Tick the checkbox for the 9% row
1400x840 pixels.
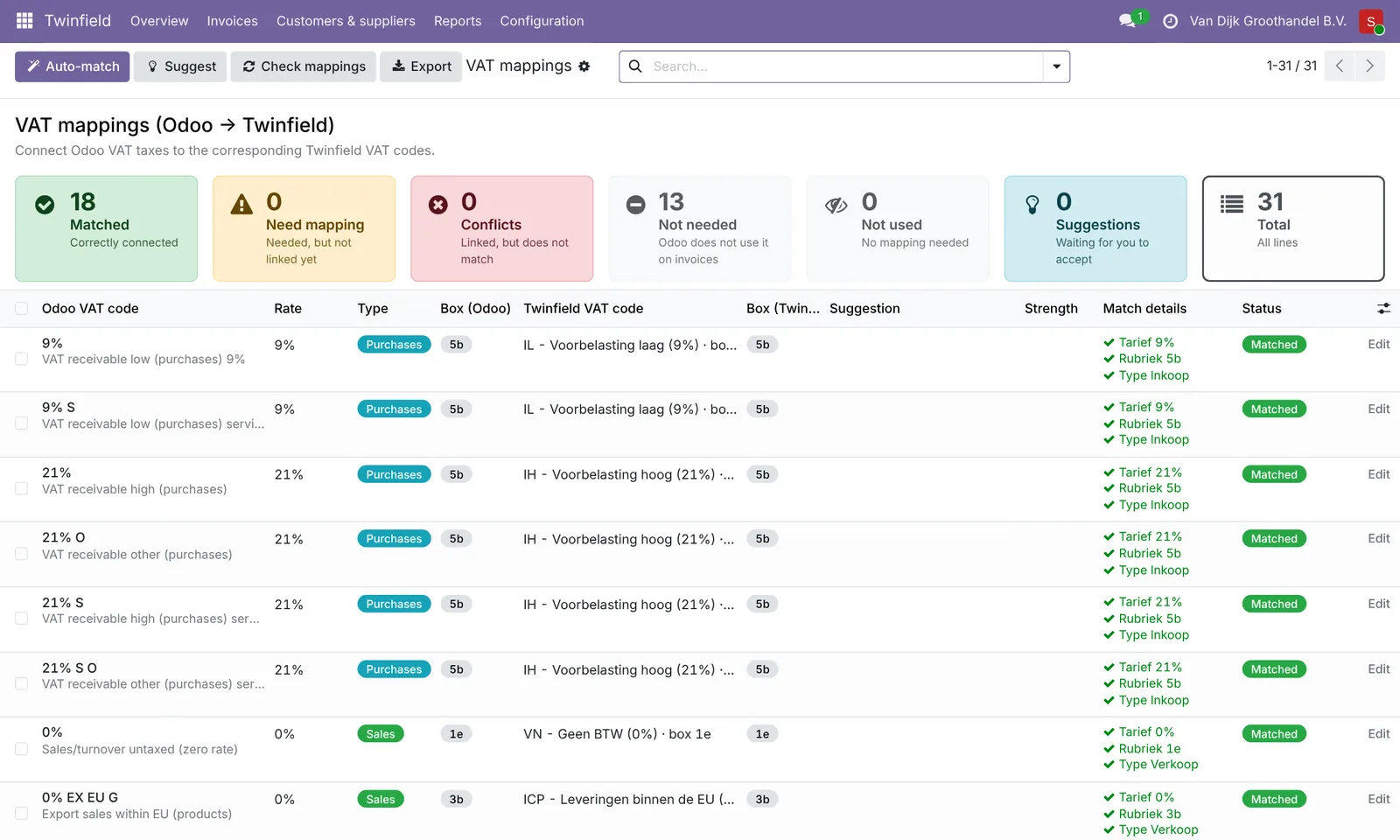22,360
